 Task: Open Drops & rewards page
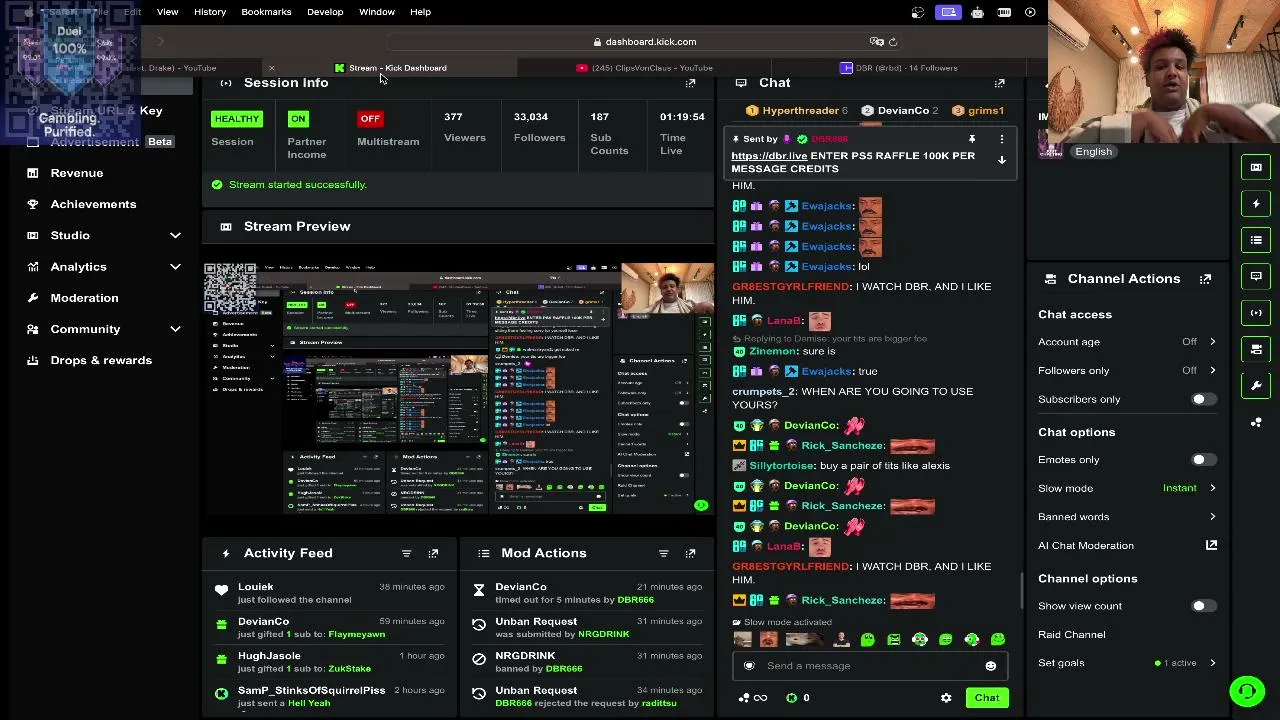(101, 360)
